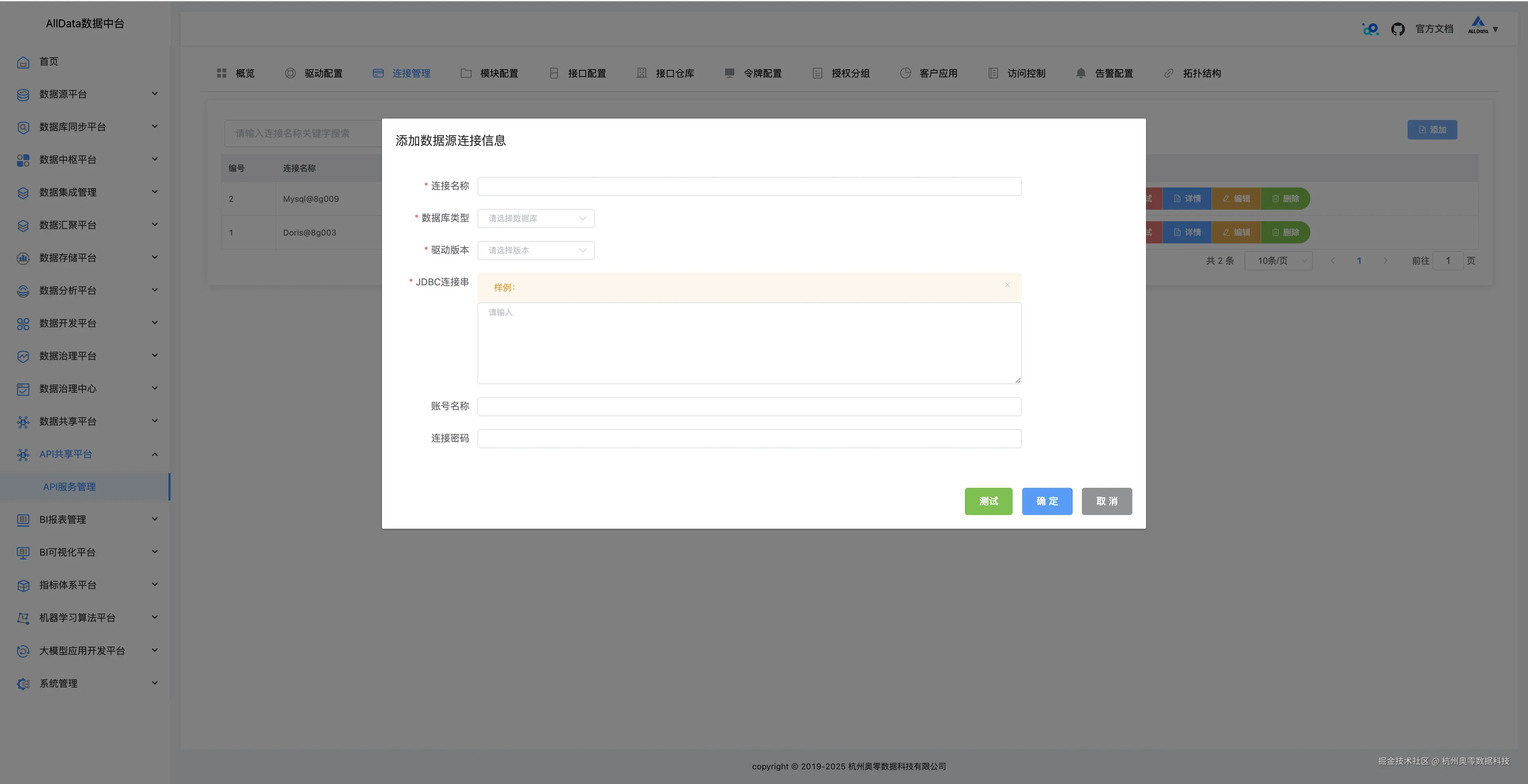Close the 样例 hint banner
Screen dimensions: 1528x784
[1007, 285]
